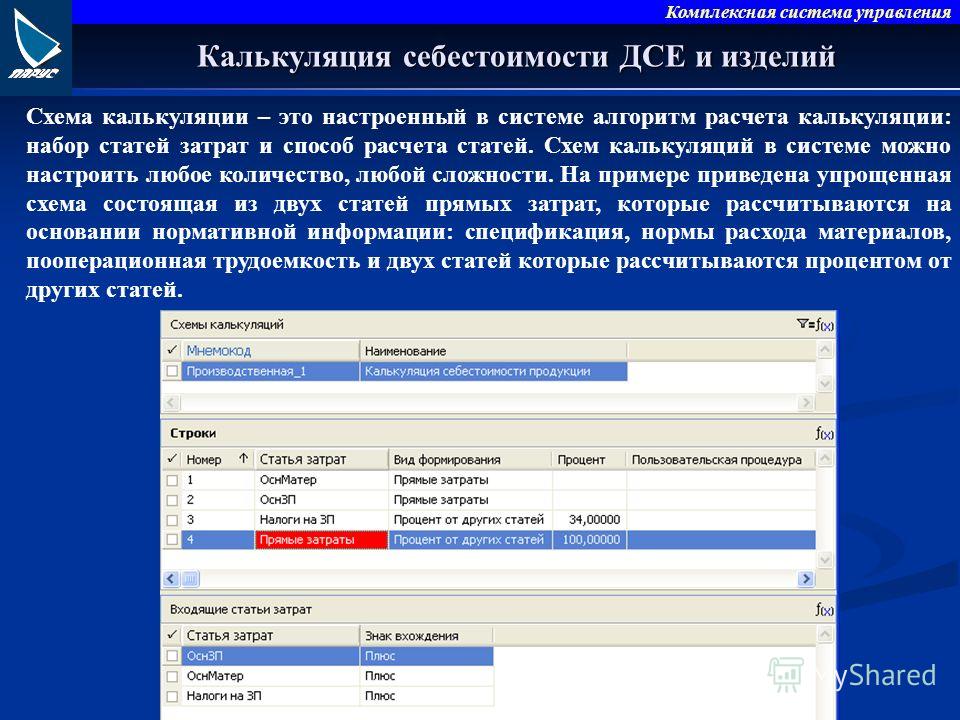The height and width of the screenshot is (720, 960).
Task: Check the box for row 2 ОснЗП
Action: pyautogui.click(x=172, y=500)
